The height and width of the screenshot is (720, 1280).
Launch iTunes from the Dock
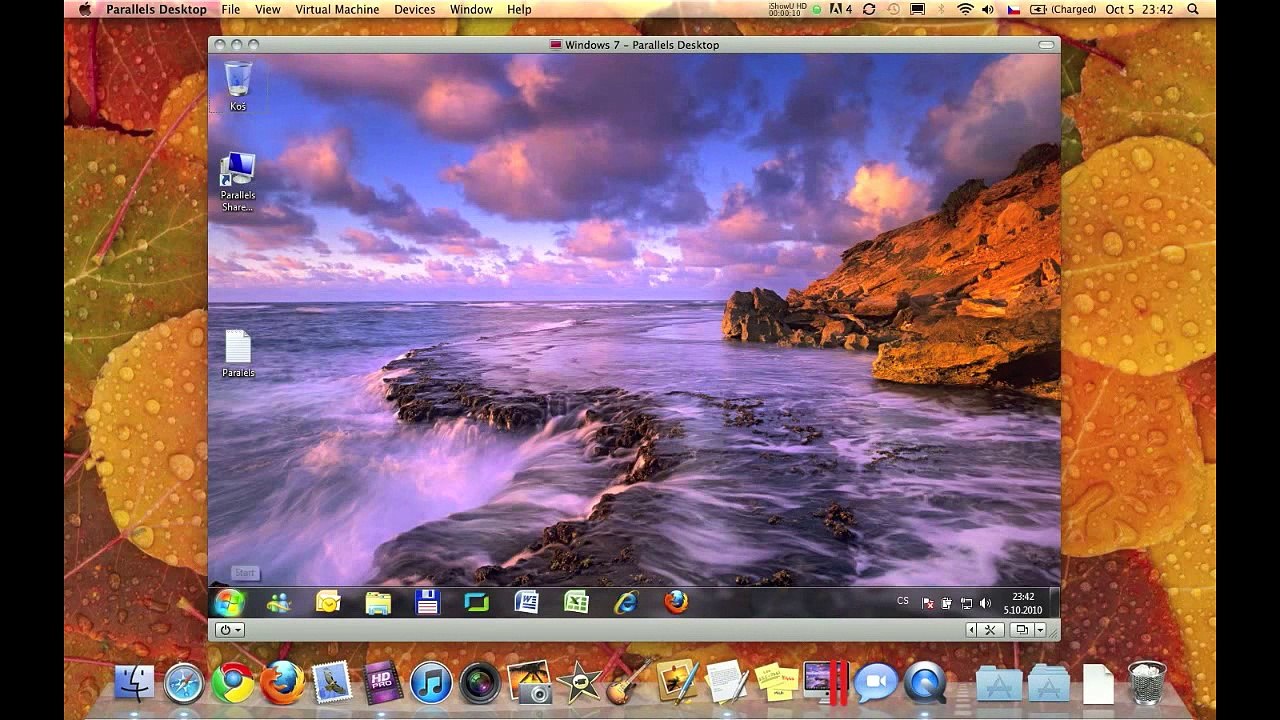[x=431, y=683]
